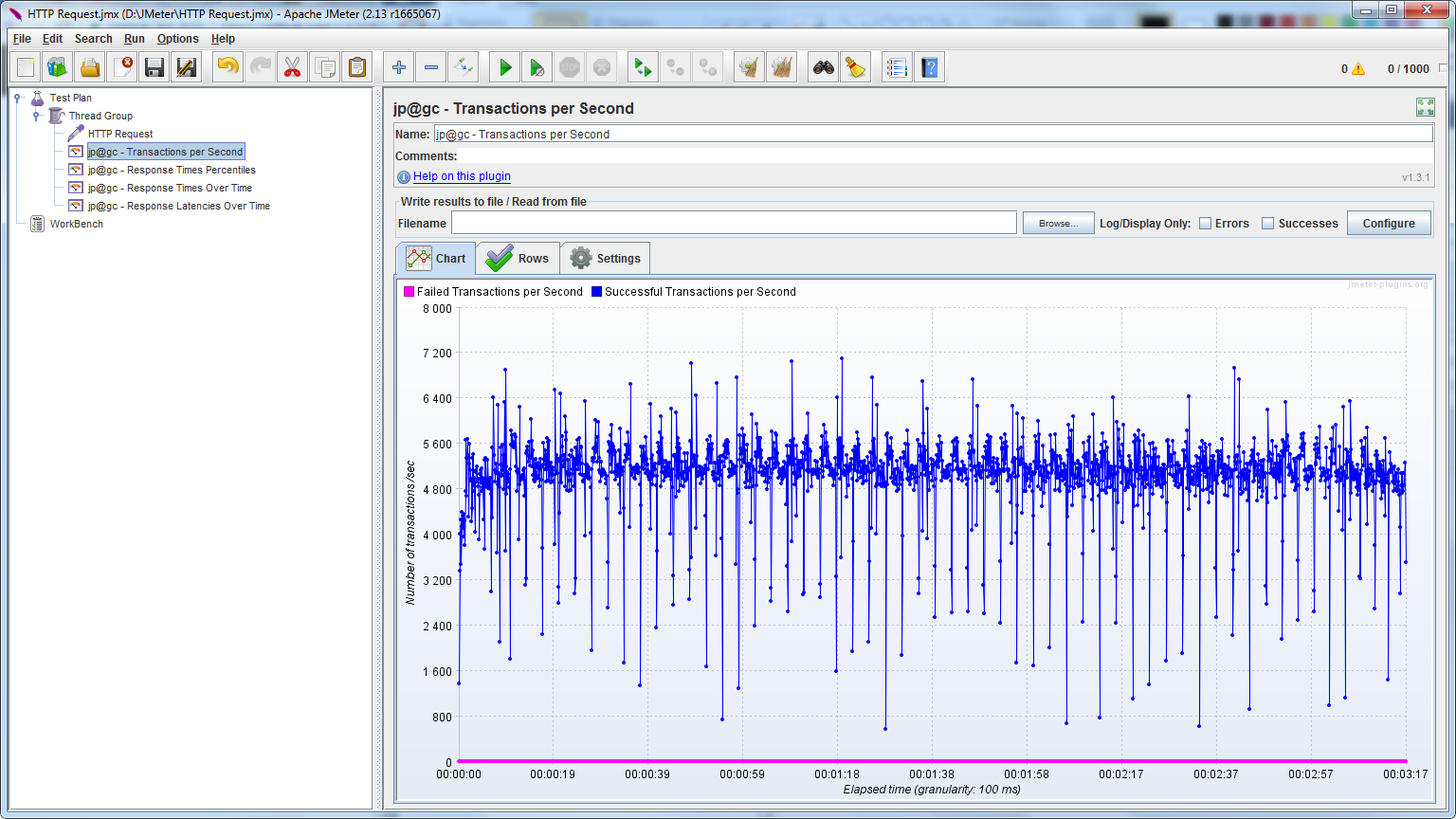
Task: Click Remote Stop All icon
Action: (x=676, y=67)
